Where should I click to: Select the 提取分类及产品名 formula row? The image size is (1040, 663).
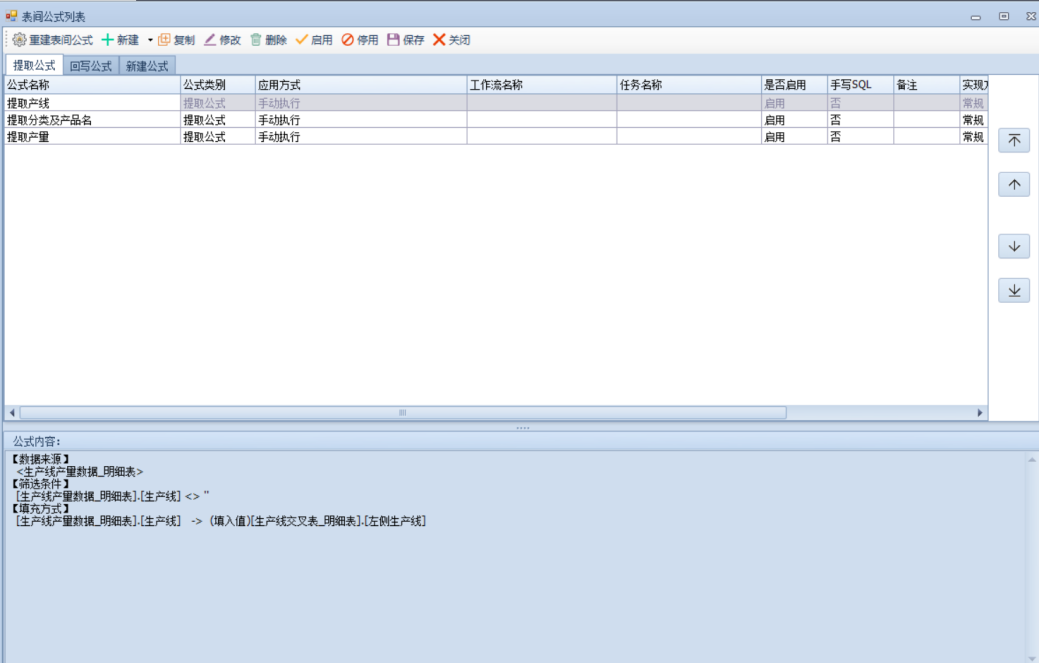[x=90, y=120]
